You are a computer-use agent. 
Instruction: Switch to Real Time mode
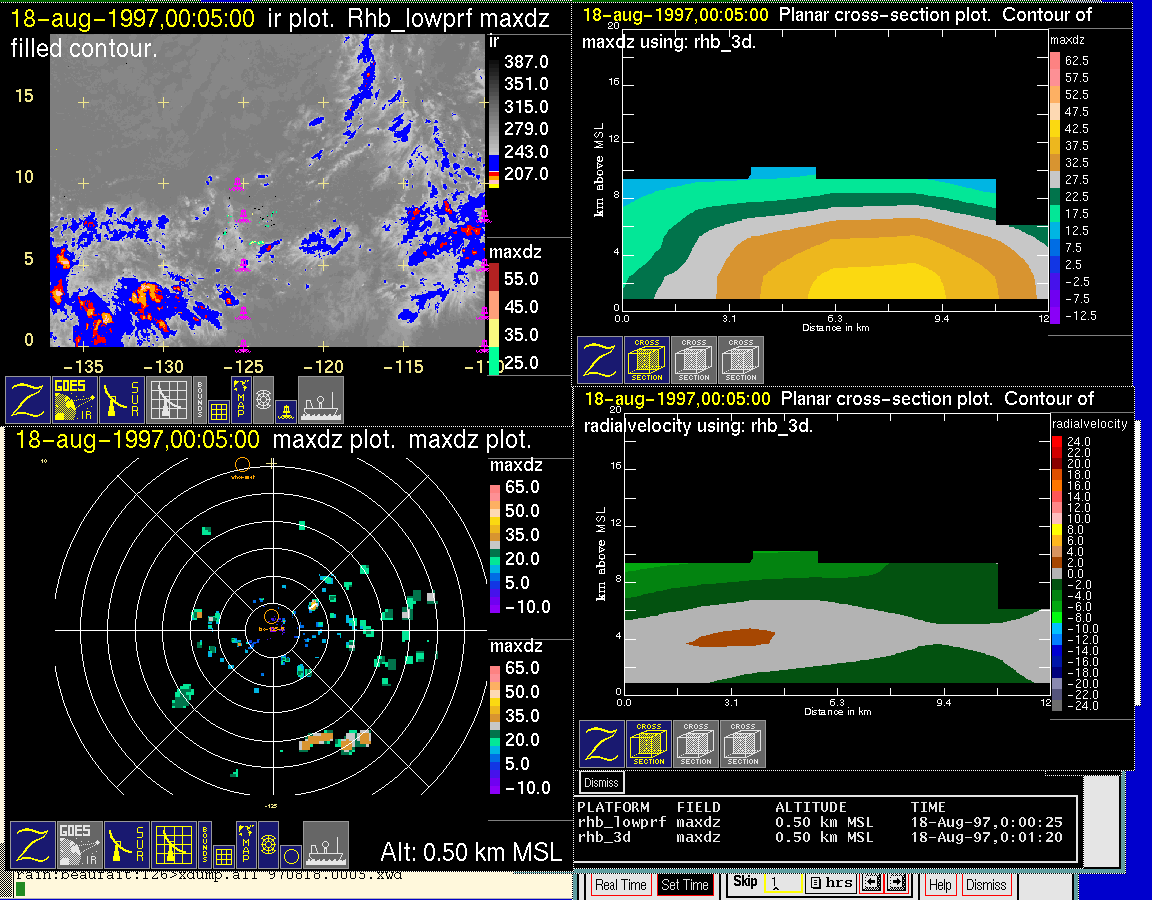620,885
